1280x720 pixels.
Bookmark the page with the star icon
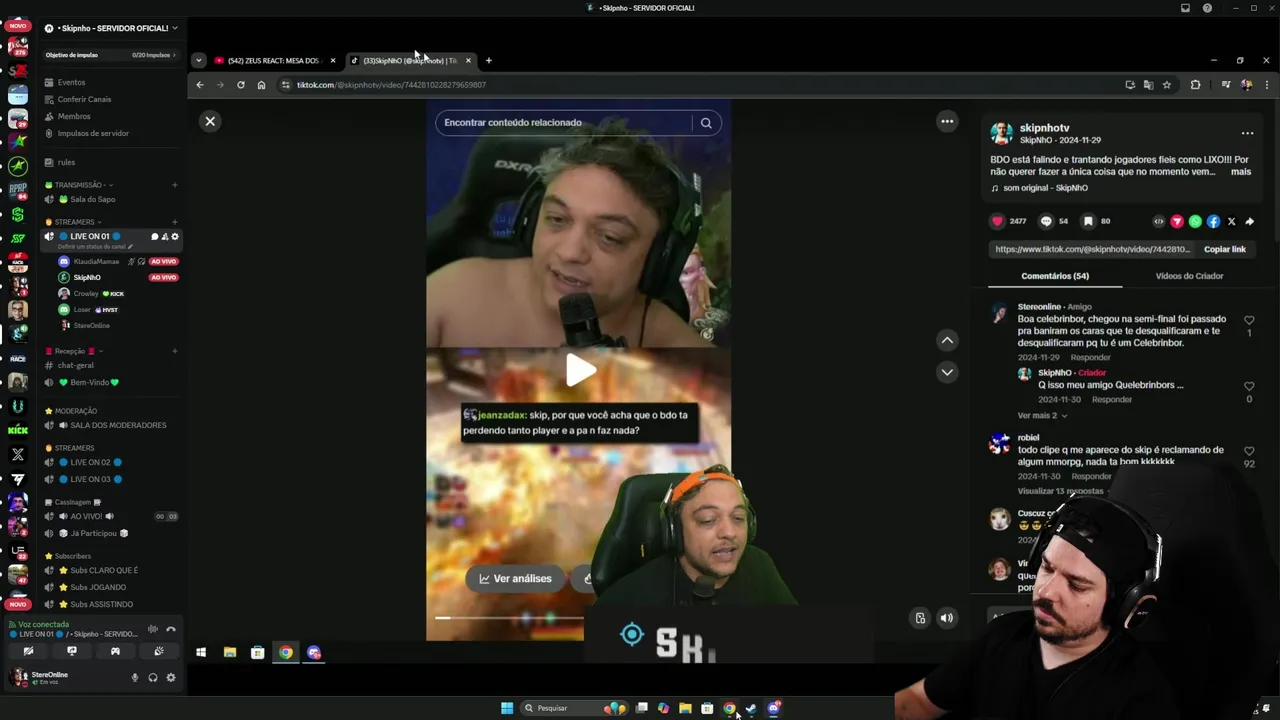[x=1166, y=85]
